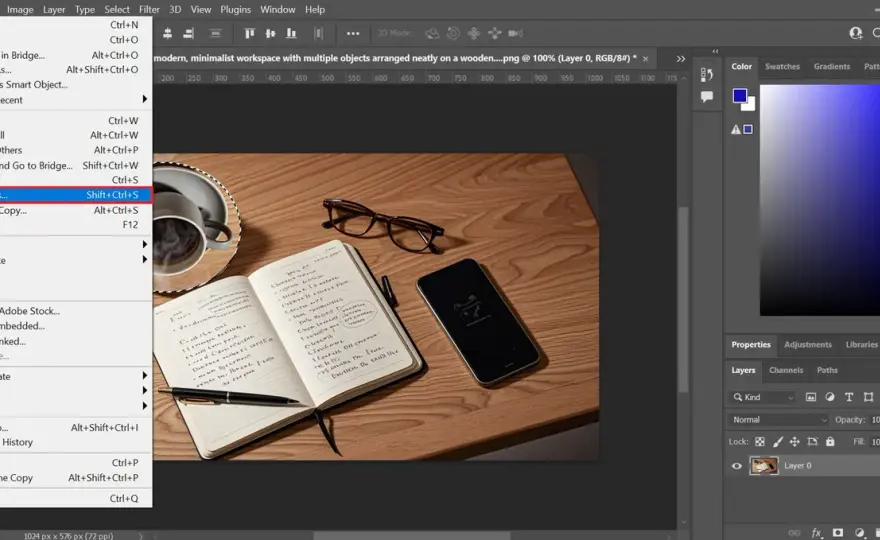Click the 3D camera scale icon
Viewport: 880px width, 540px height.
[515, 34]
